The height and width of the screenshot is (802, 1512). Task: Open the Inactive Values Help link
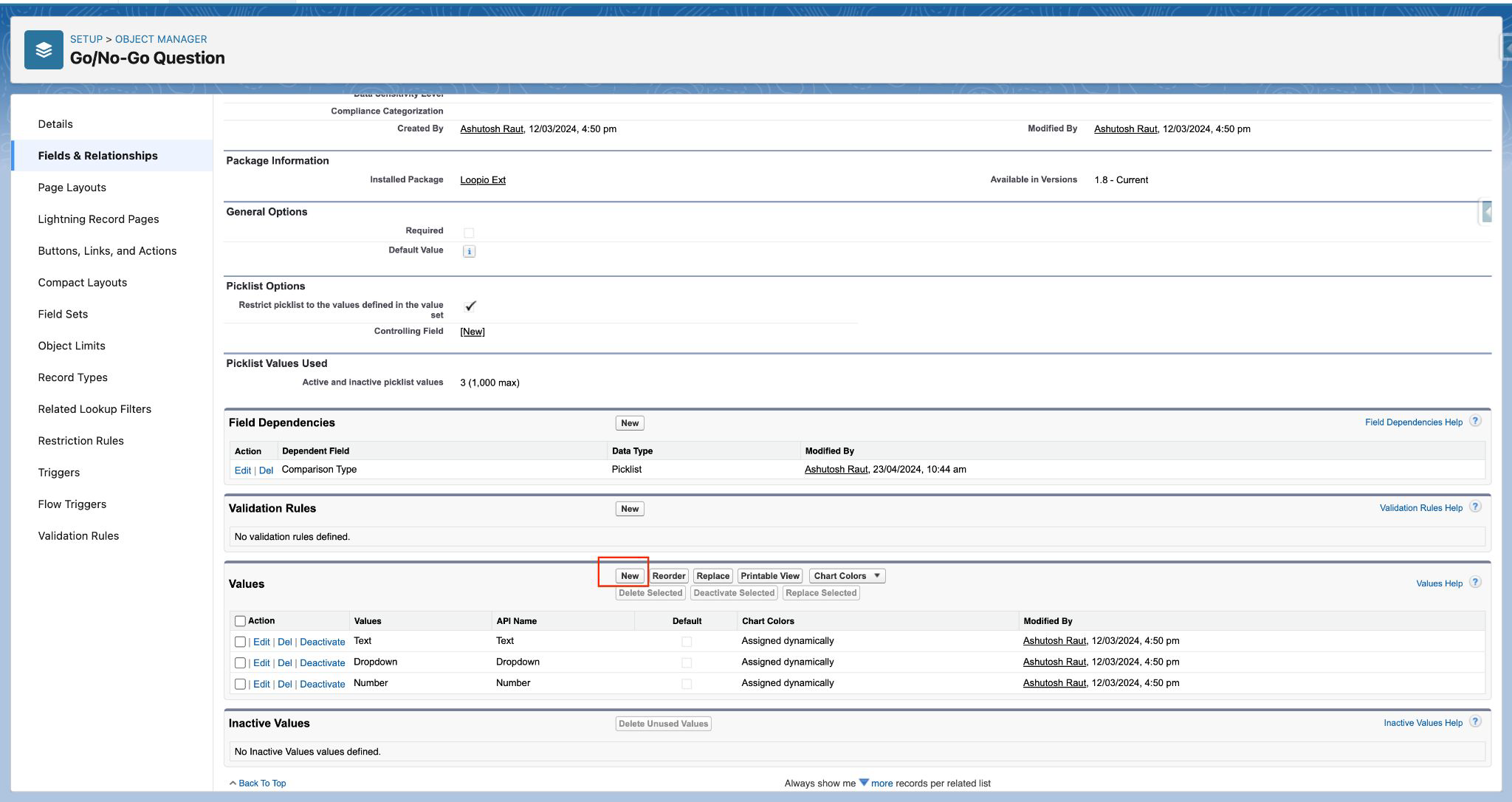pyautogui.click(x=1423, y=723)
